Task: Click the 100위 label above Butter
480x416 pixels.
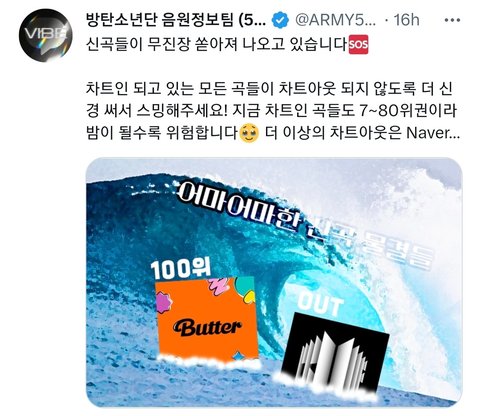Action: click(180, 269)
